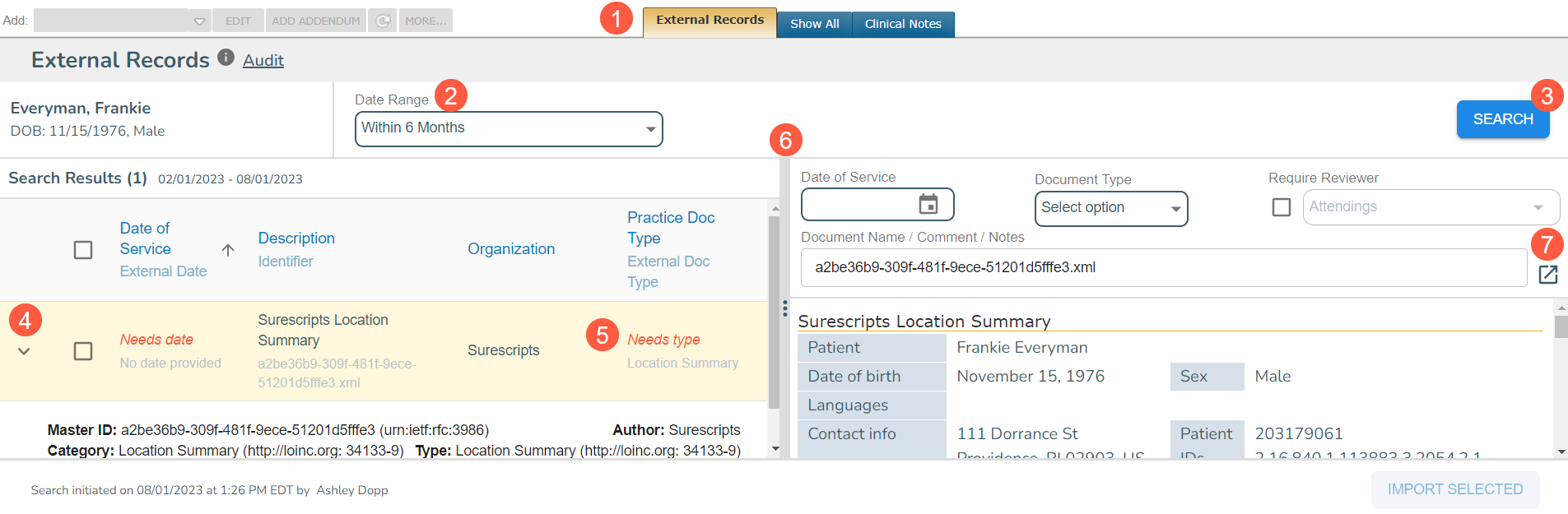Image resolution: width=1568 pixels, height=514 pixels.
Task: Click the sort arrow by Date of Service
Action: click(x=228, y=250)
